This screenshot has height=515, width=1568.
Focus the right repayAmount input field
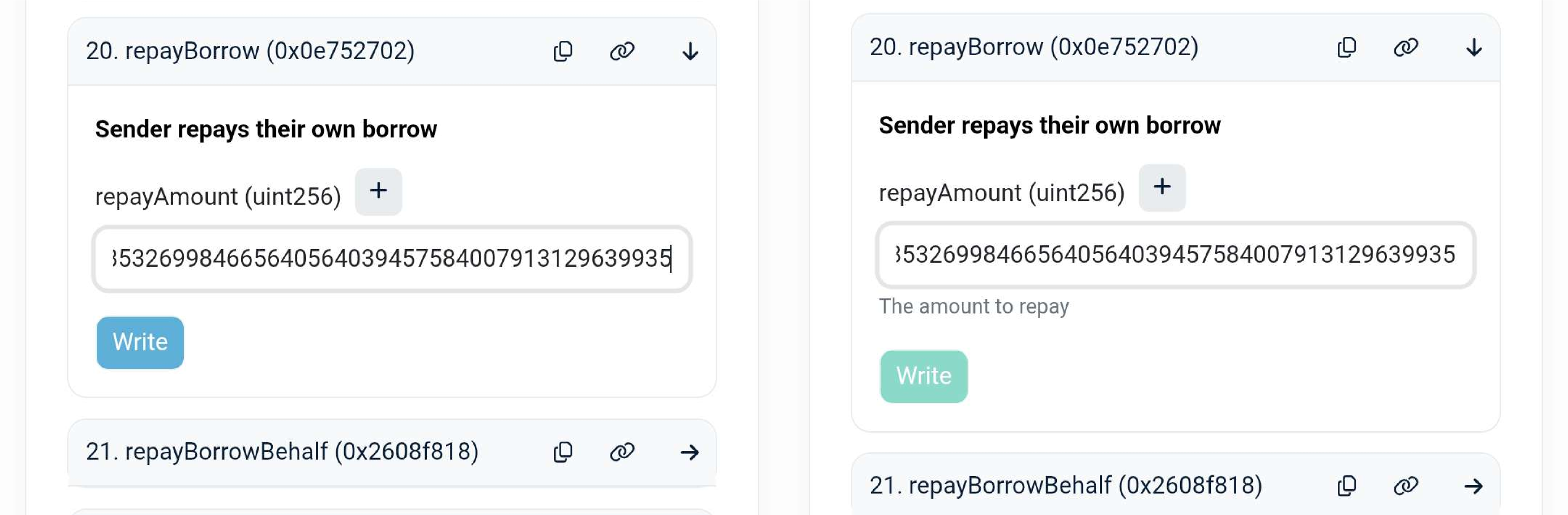click(1175, 255)
